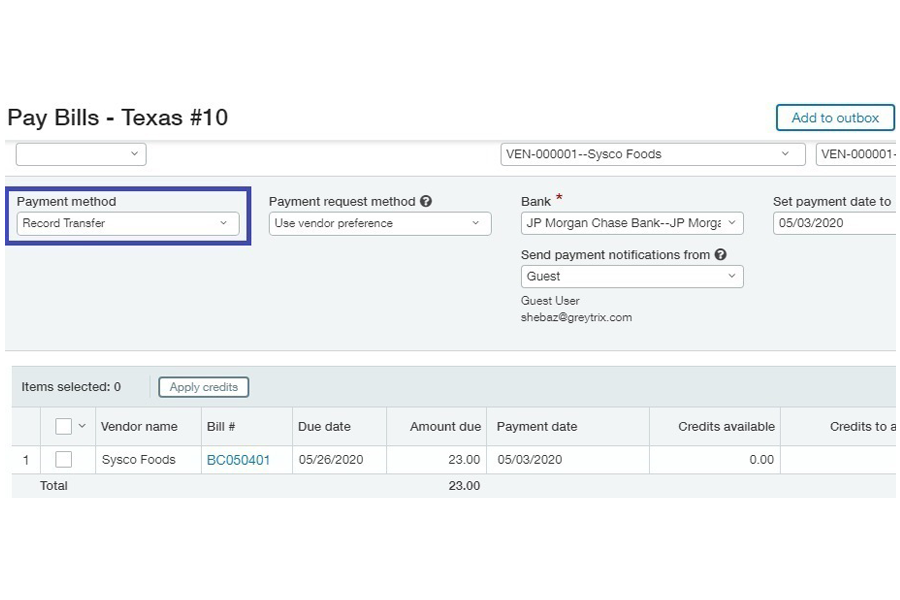Click the Add to outbox button
Image resolution: width=900 pixels, height=600 pixels.
coord(834,118)
